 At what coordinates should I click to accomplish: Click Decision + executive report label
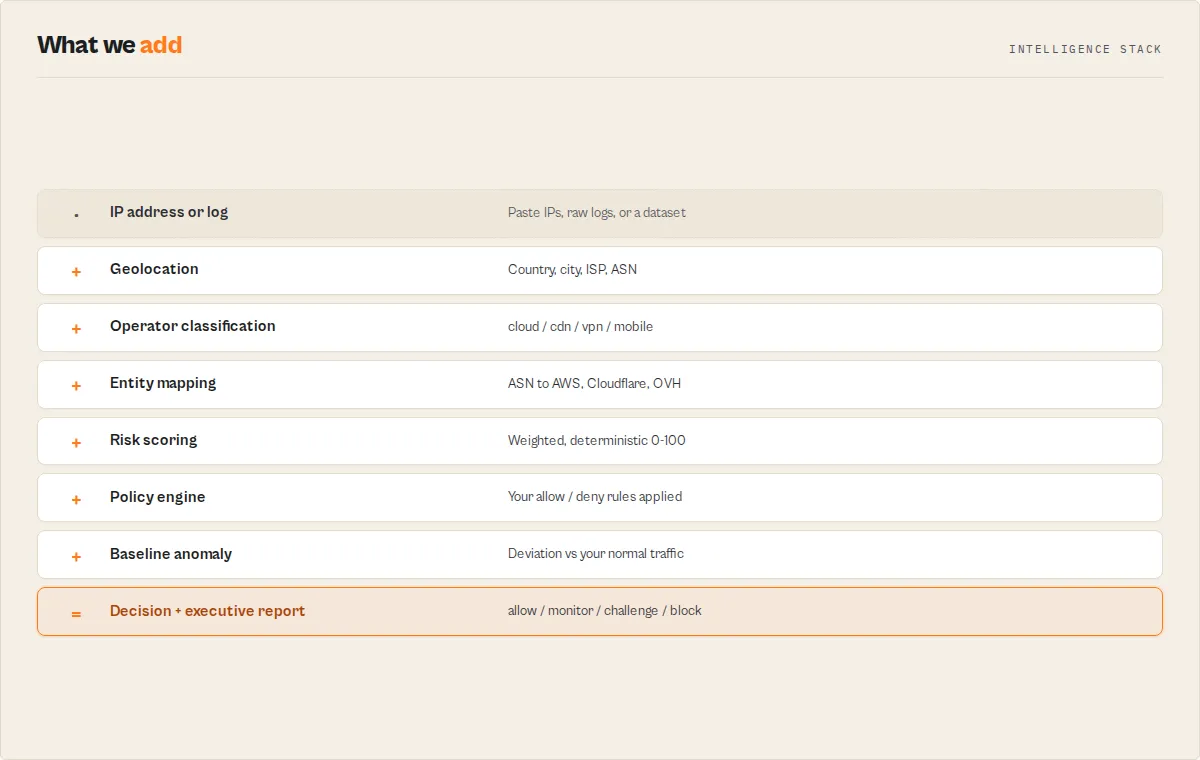207,611
